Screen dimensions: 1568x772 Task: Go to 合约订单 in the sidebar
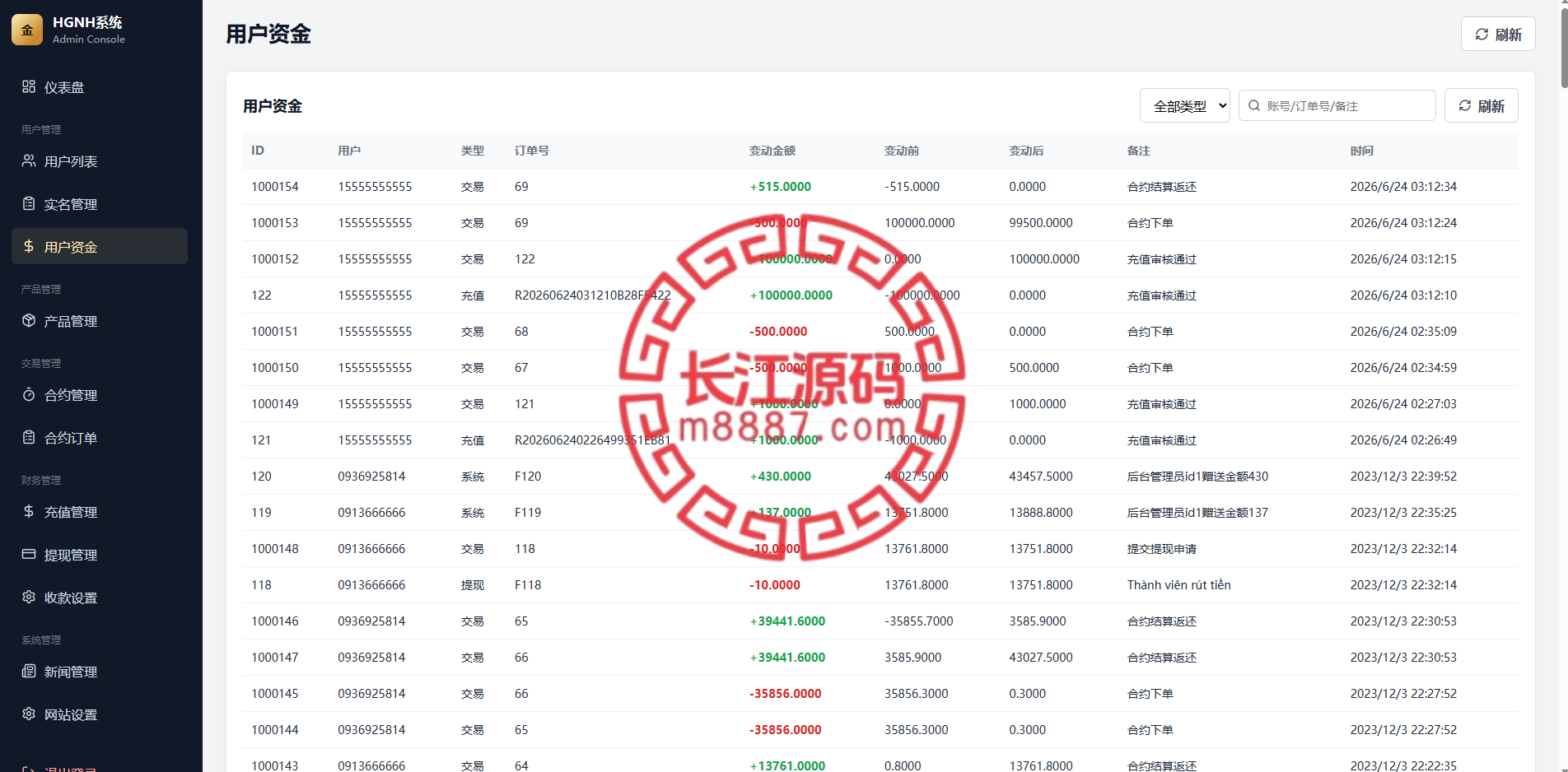point(100,437)
